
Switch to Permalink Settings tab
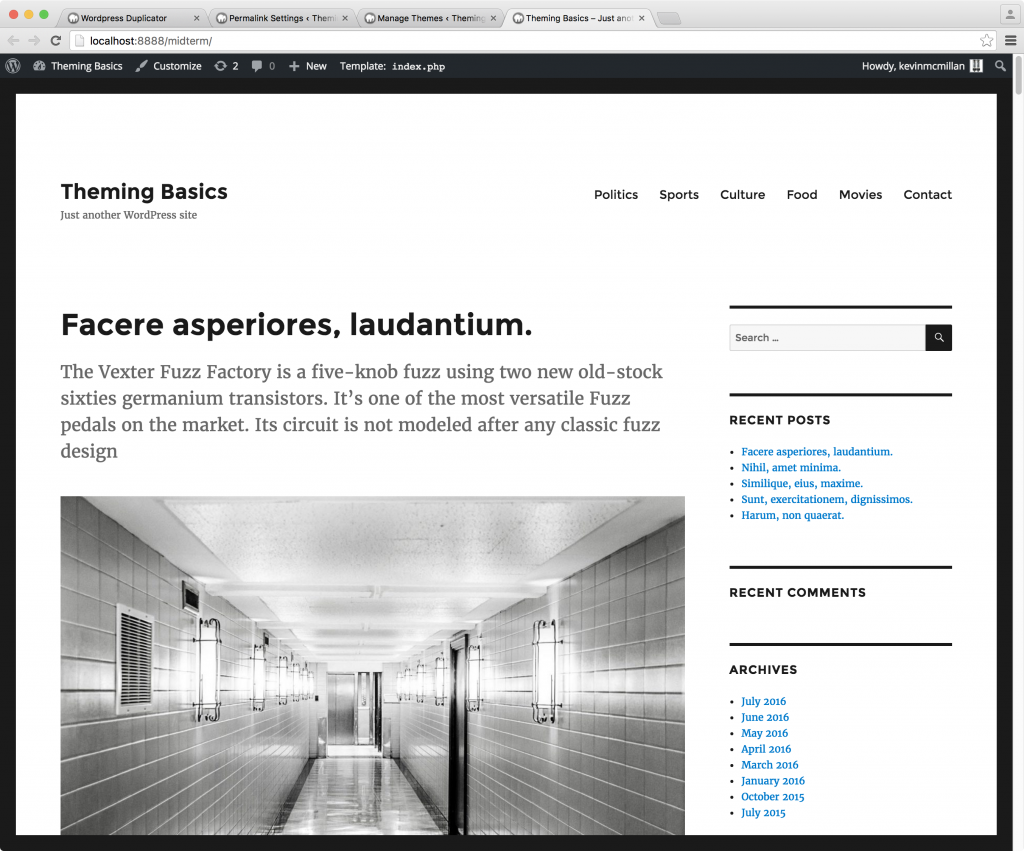(282, 18)
